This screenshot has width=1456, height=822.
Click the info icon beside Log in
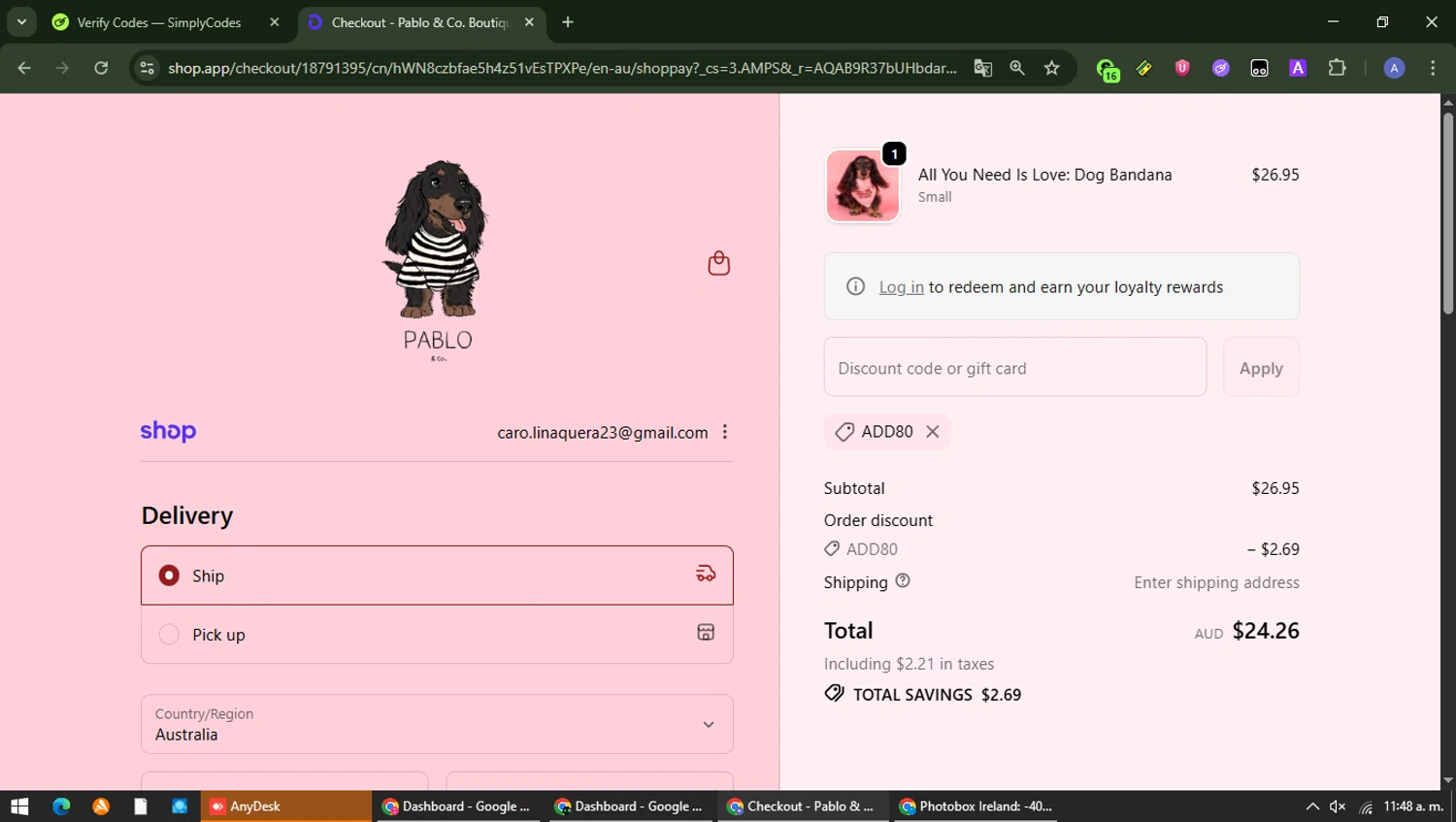tap(855, 286)
